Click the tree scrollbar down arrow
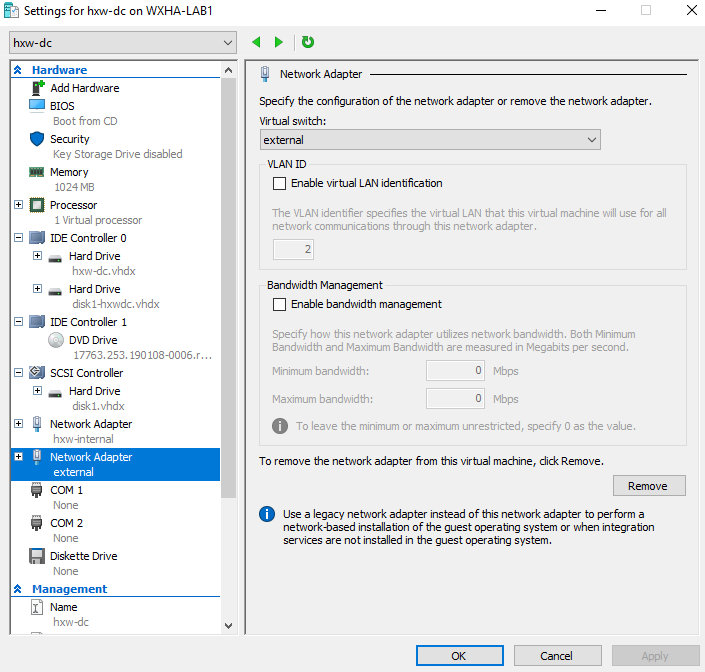Screen dimensions: 705x672 [228, 625]
